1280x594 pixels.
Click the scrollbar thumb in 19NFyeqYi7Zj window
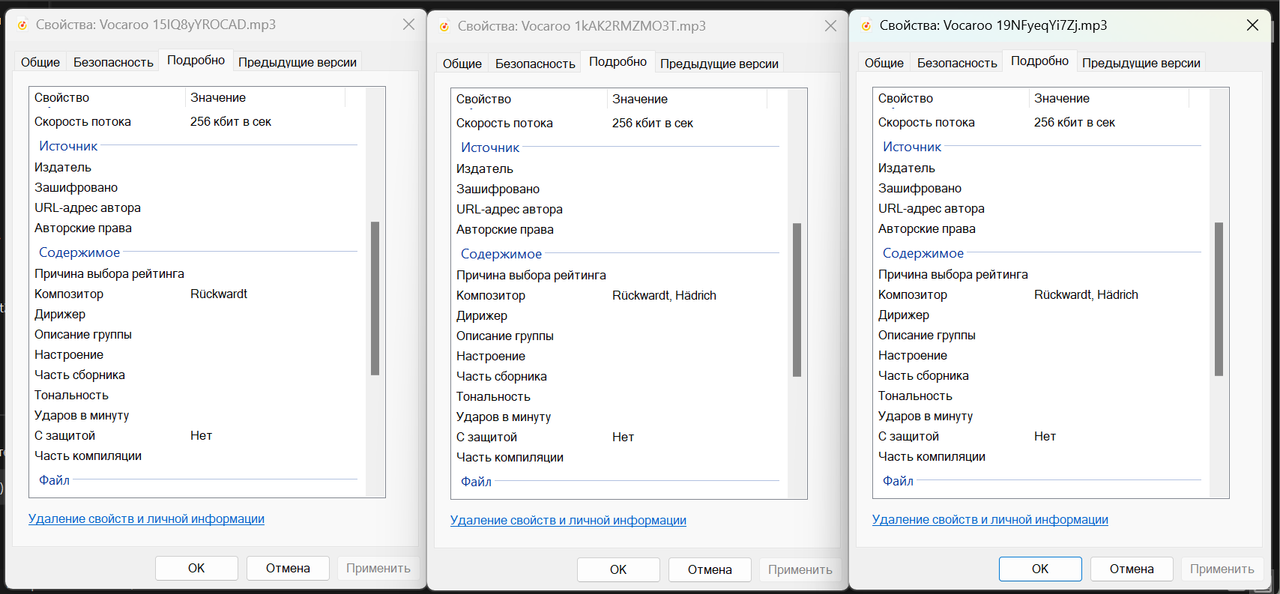1219,299
